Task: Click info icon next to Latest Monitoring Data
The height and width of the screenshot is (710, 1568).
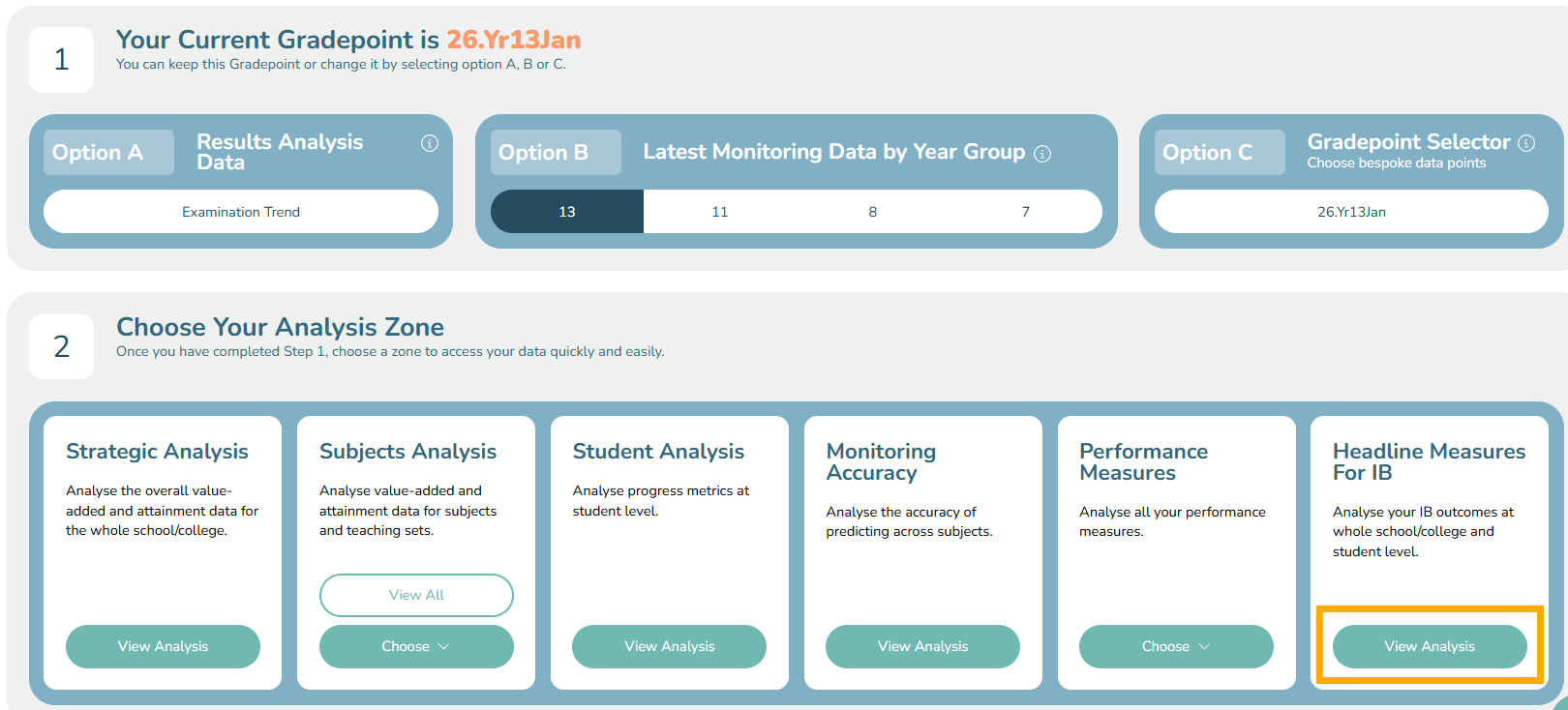Action: point(1042,154)
